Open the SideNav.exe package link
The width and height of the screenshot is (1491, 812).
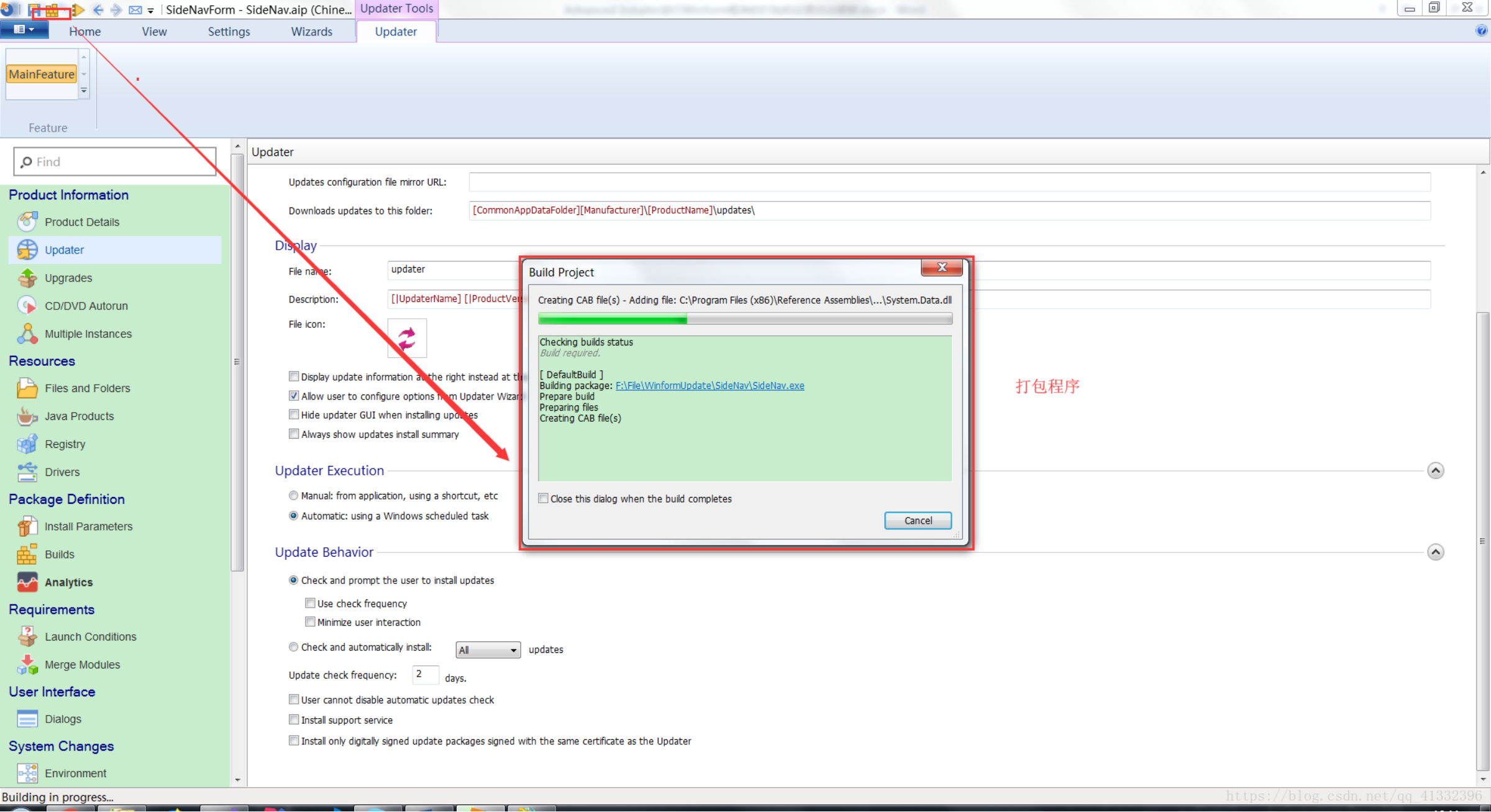(x=709, y=386)
